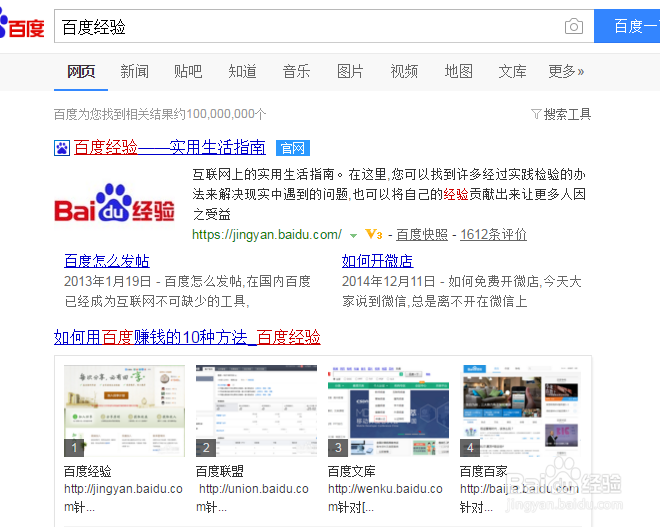
Task: Switch to the 地图 tab
Action: (458, 71)
